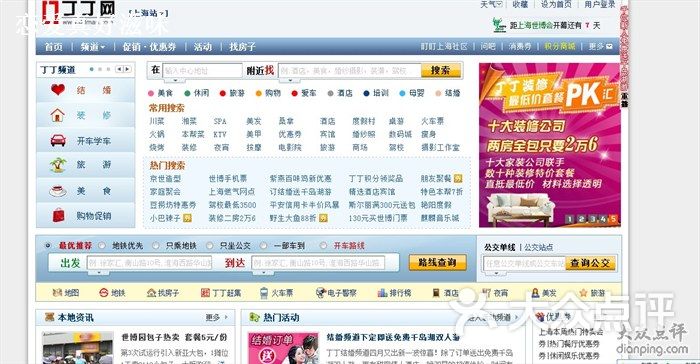Click the previous arrow in 丁丁频道 header

119,69
